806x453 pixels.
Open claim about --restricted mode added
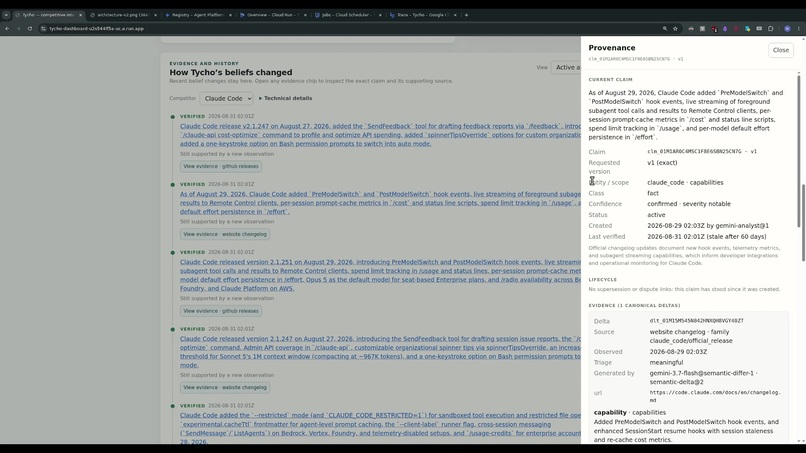[380, 428]
